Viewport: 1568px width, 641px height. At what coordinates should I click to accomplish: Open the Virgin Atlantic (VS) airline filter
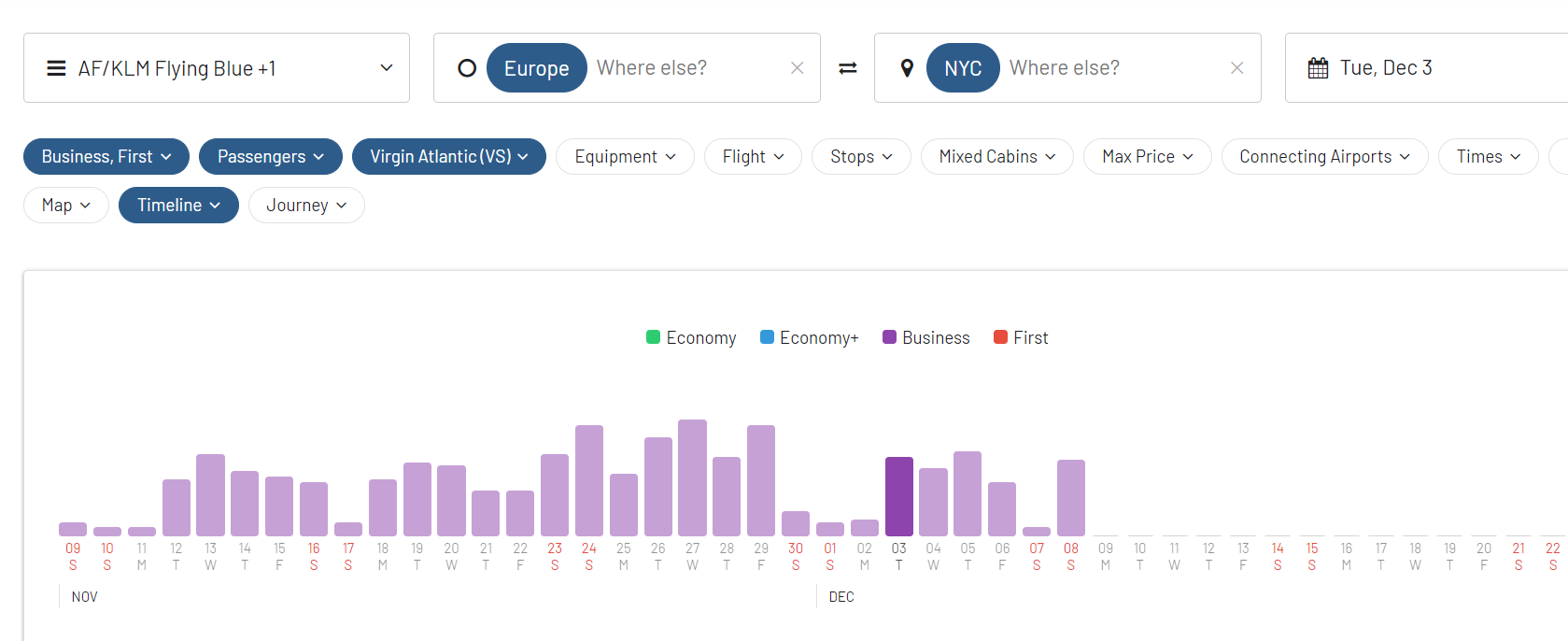click(448, 157)
